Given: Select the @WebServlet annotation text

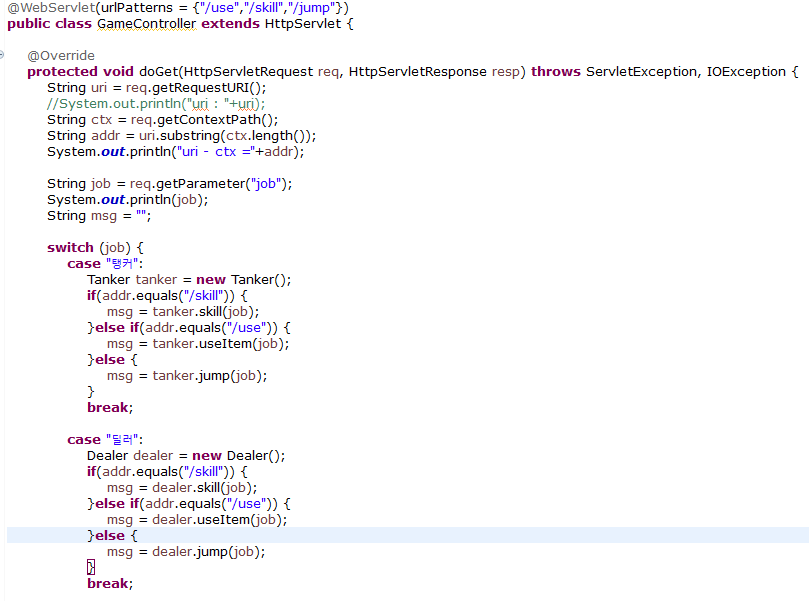Looking at the screenshot, I should point(51,8).
